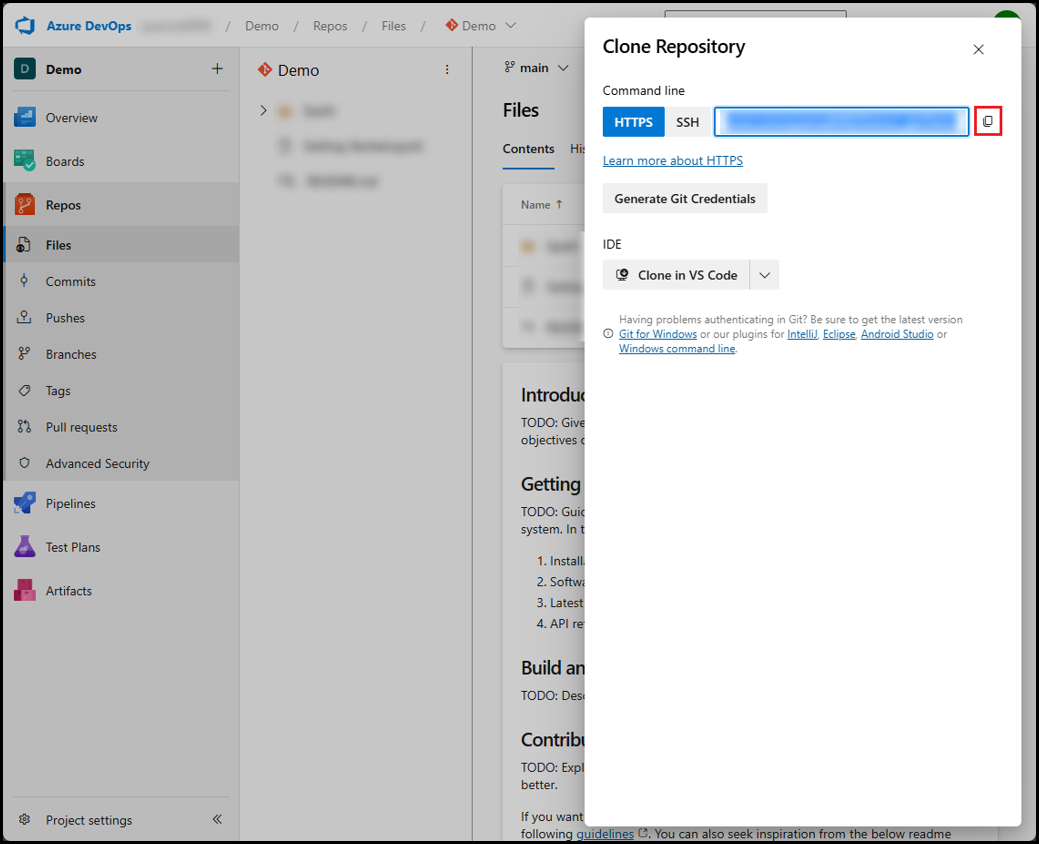1039x844 pixels.
Task: Click the Azure DevOps title text
Action: tap(89, 26)
